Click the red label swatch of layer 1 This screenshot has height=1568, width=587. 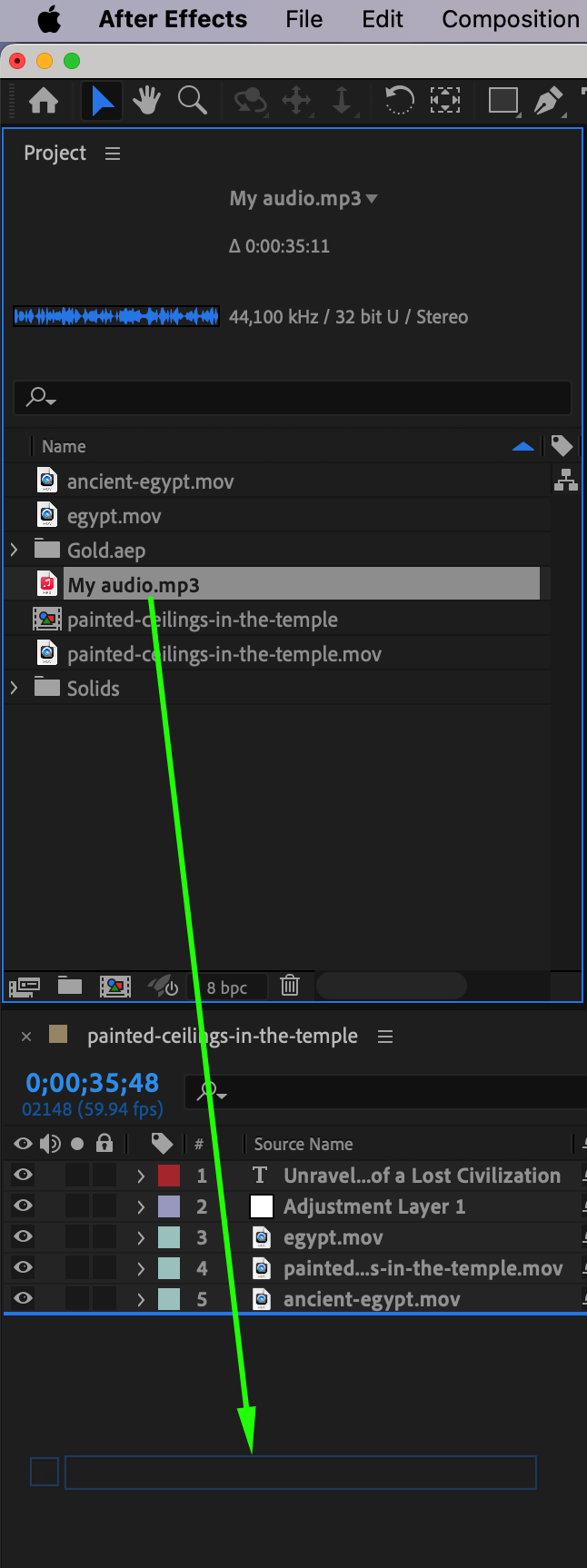(x=169, y=1176)
